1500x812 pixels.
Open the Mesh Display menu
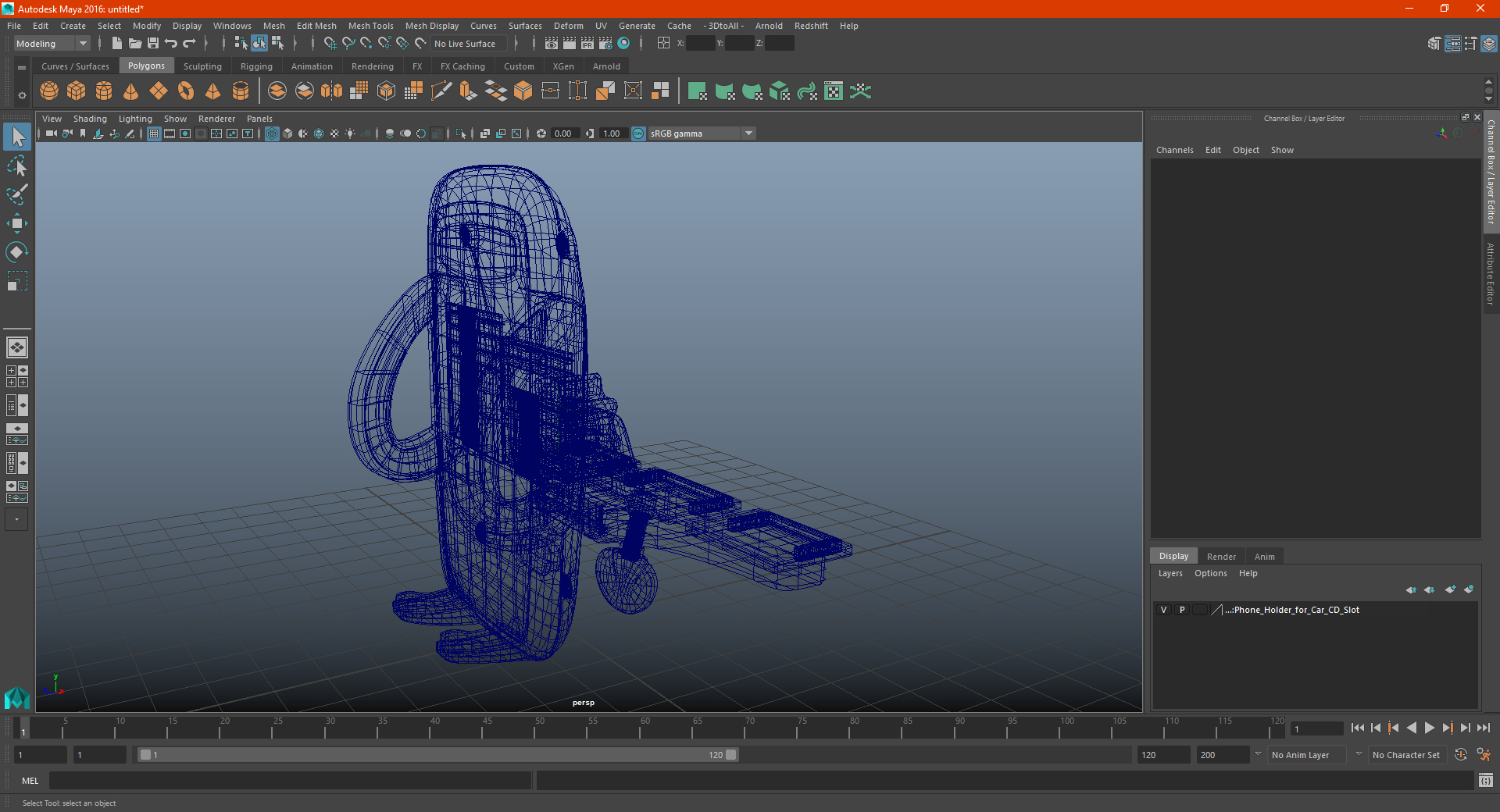coord(432,26)
